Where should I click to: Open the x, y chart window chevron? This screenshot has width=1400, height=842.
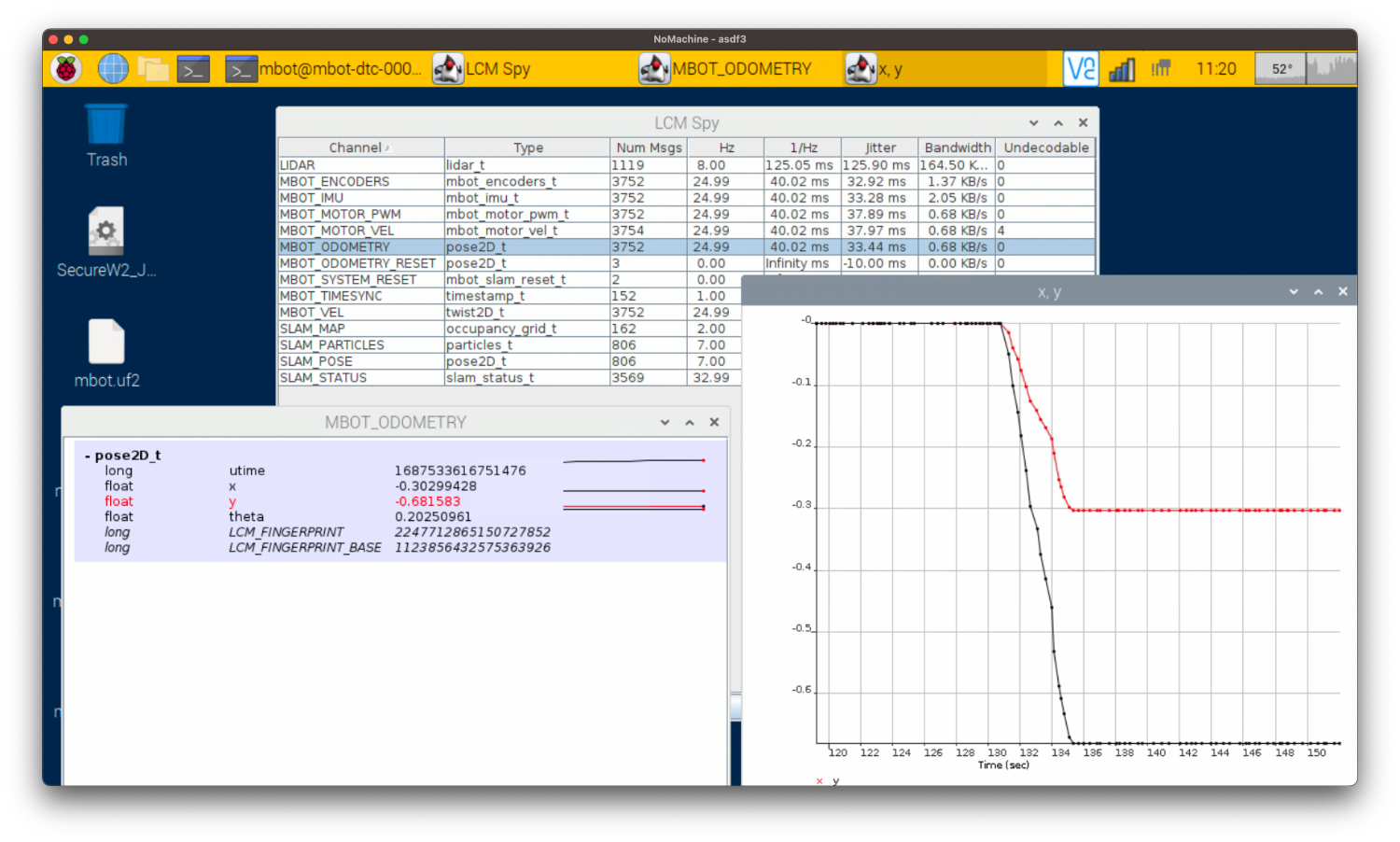[1294, 292]
